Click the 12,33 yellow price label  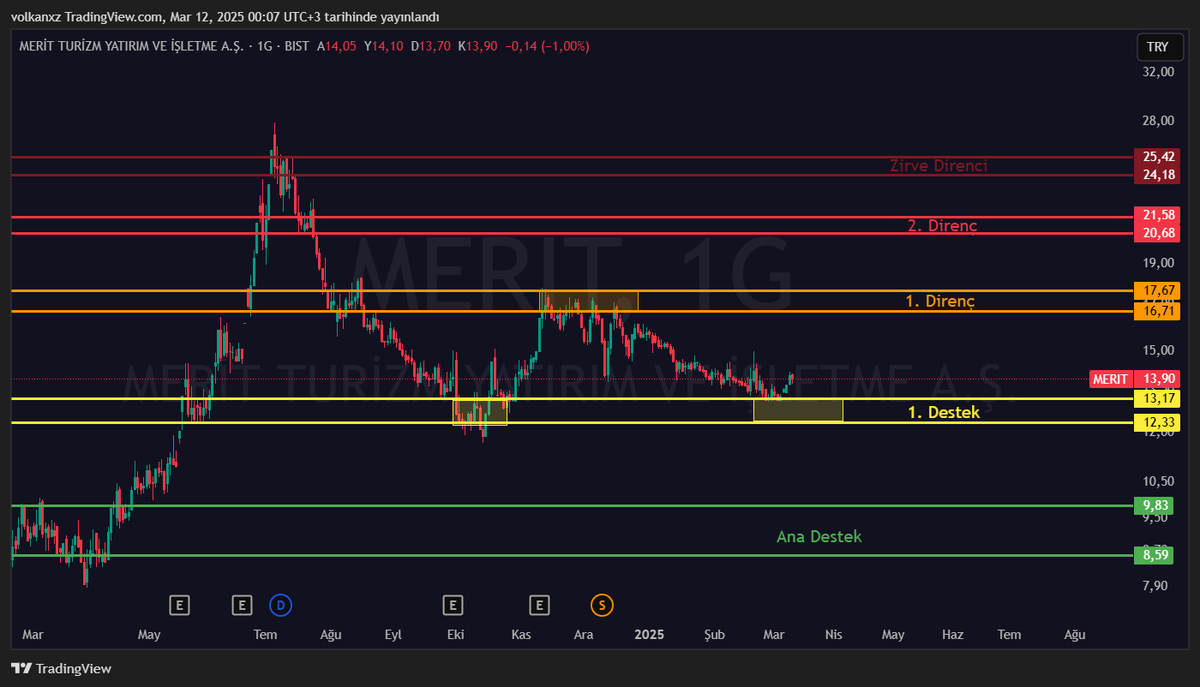1158,423
